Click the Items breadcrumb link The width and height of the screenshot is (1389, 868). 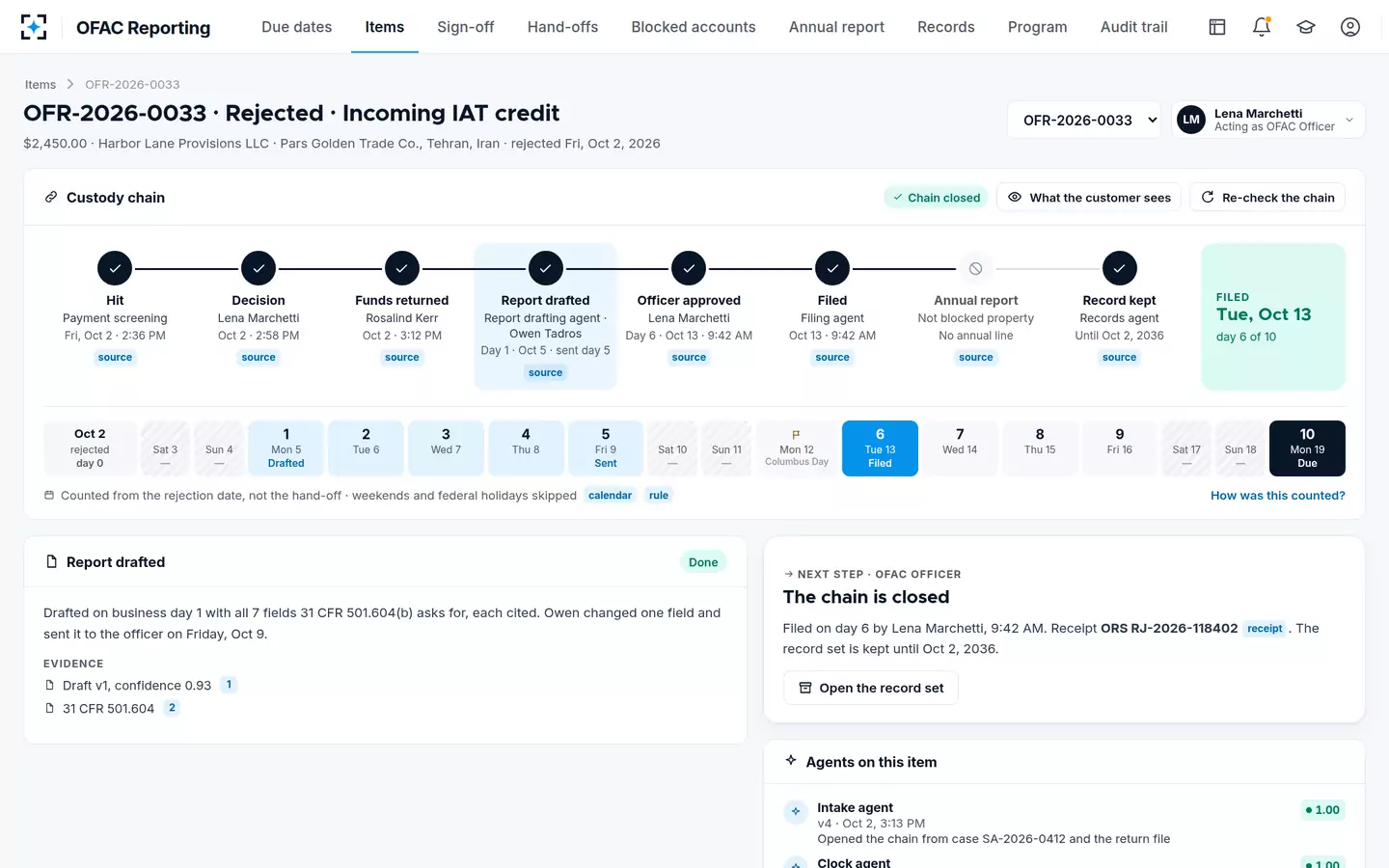pyautogui.click(x=41, y=85)
